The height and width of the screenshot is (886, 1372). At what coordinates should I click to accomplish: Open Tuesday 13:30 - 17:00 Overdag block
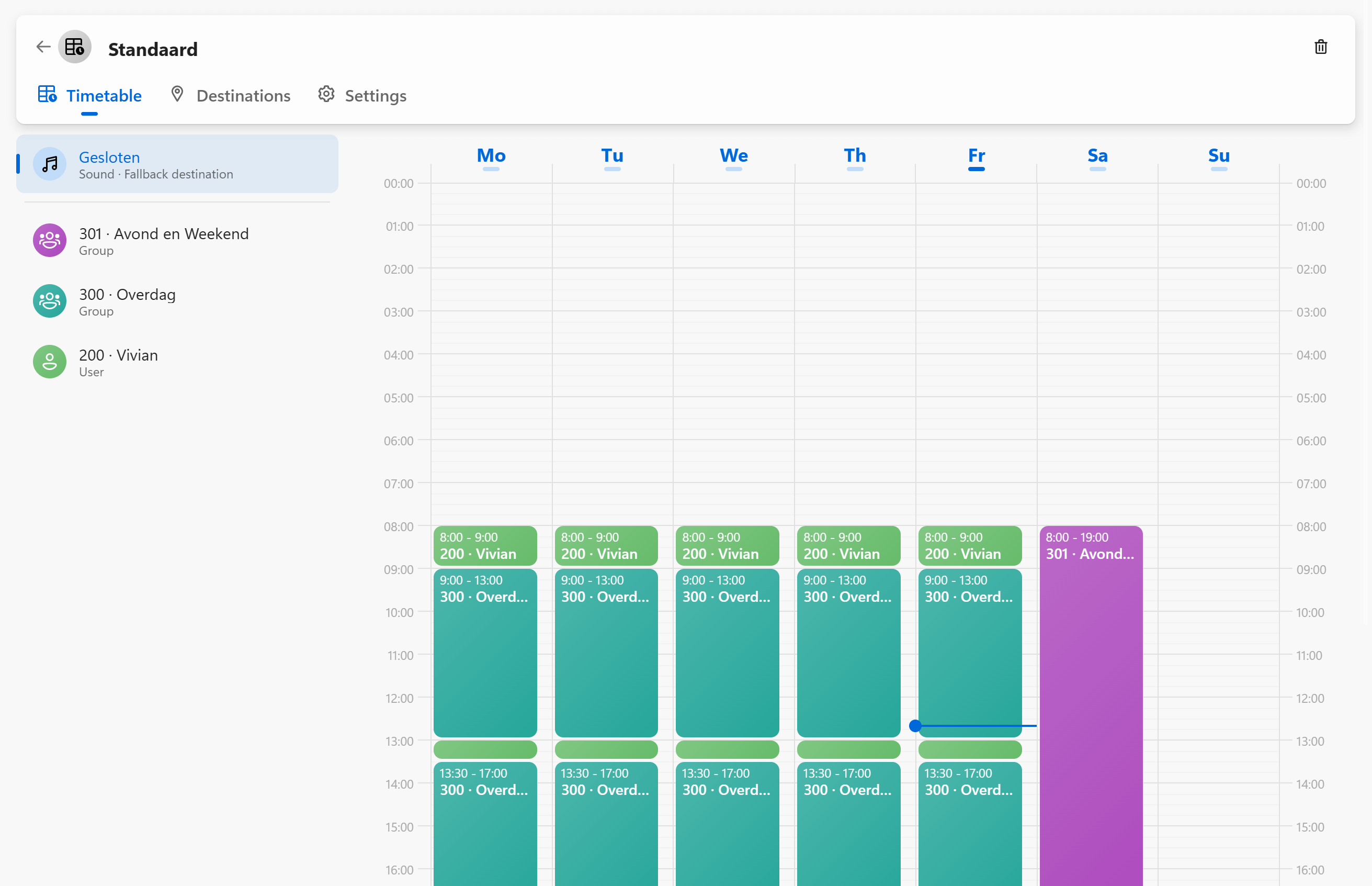click(x=606, y=824)
